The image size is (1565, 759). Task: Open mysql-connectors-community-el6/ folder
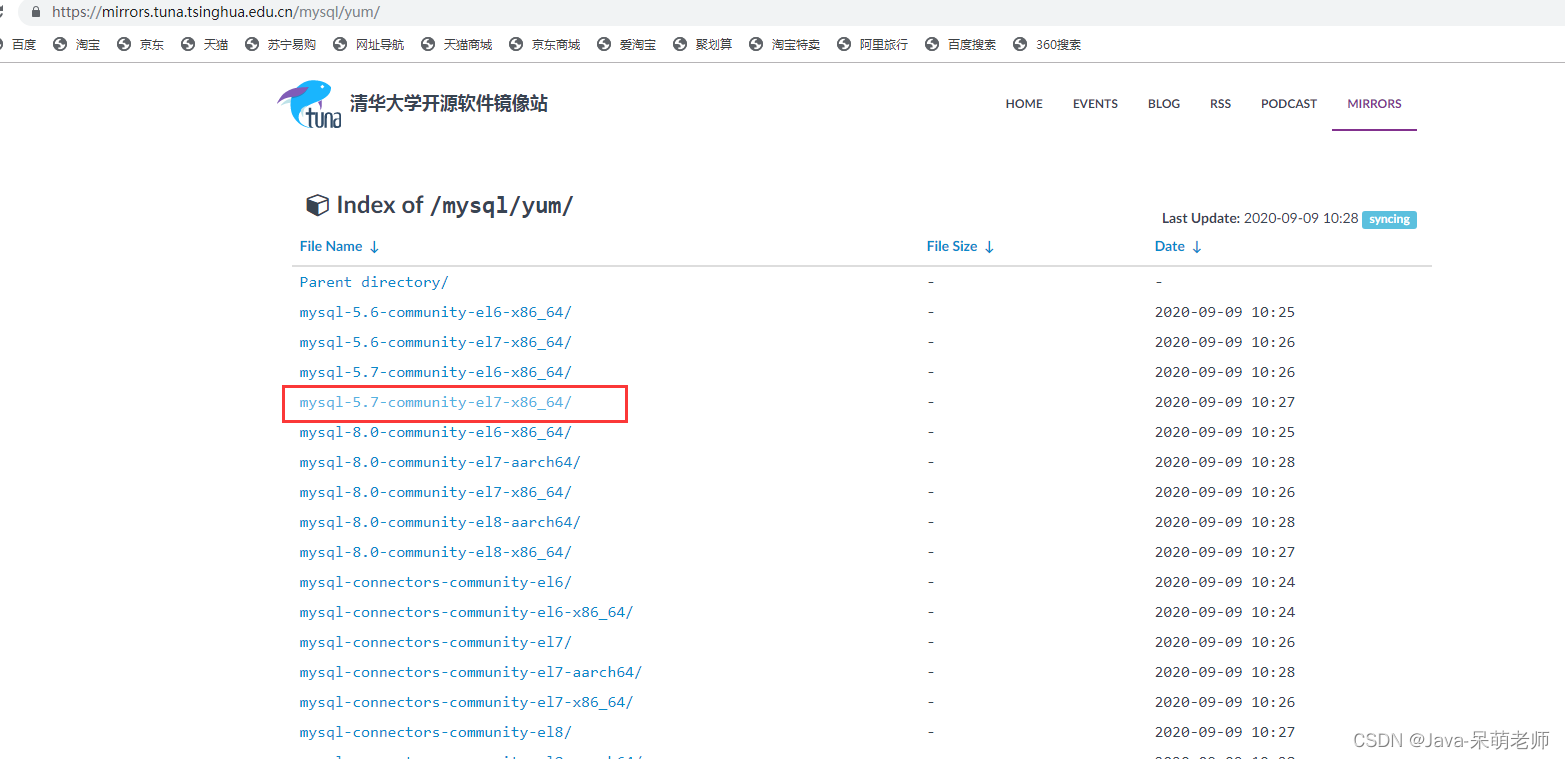click(x=436, y=582)
